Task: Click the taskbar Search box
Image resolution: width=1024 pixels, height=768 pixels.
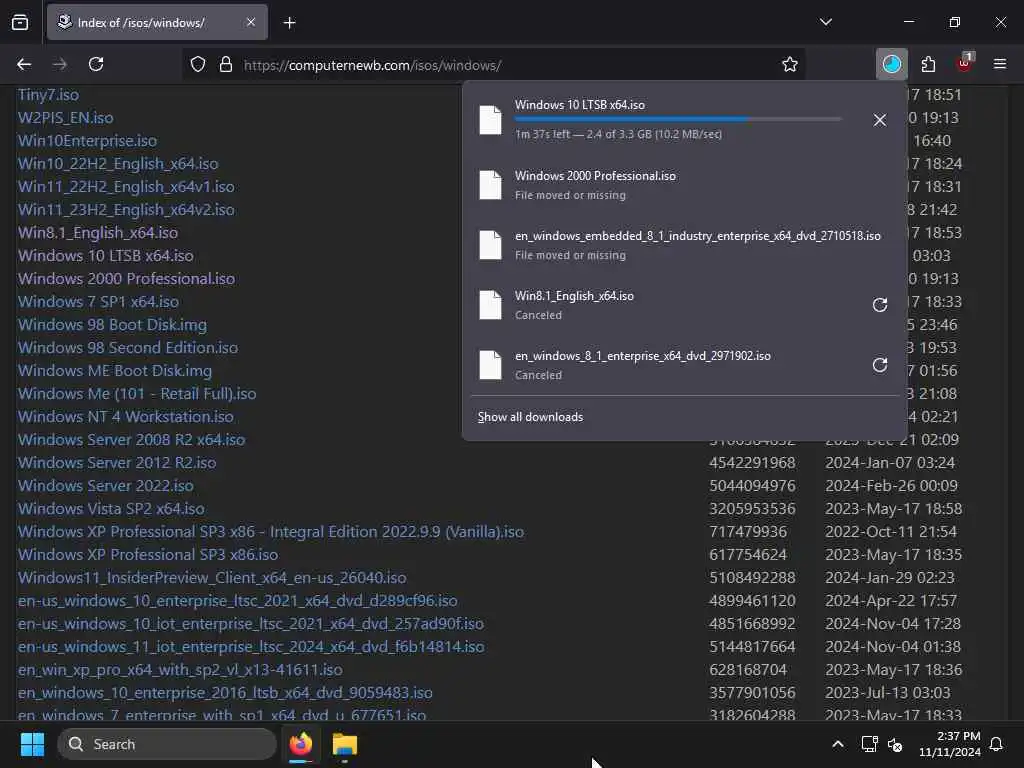Action: click(x=167, y=744)
